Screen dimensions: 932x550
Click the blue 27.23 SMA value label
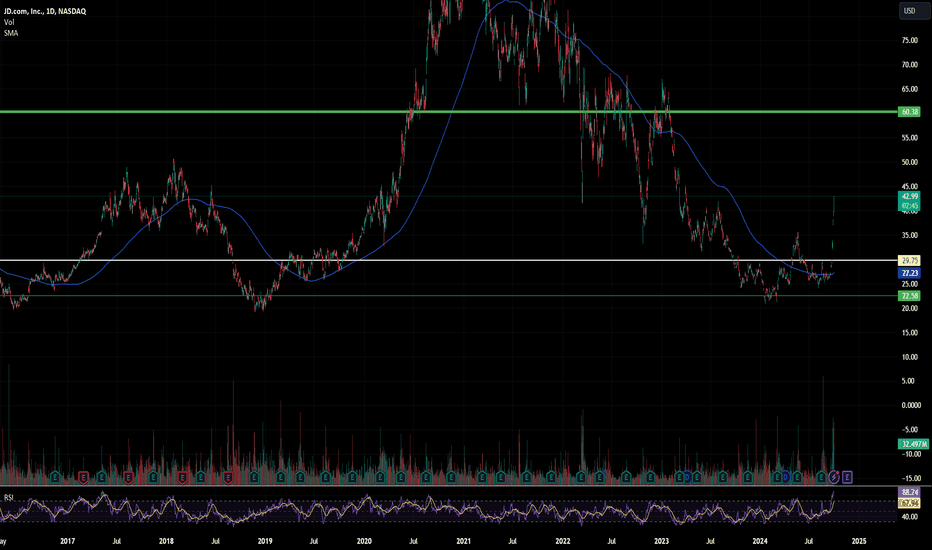[909, 273]
